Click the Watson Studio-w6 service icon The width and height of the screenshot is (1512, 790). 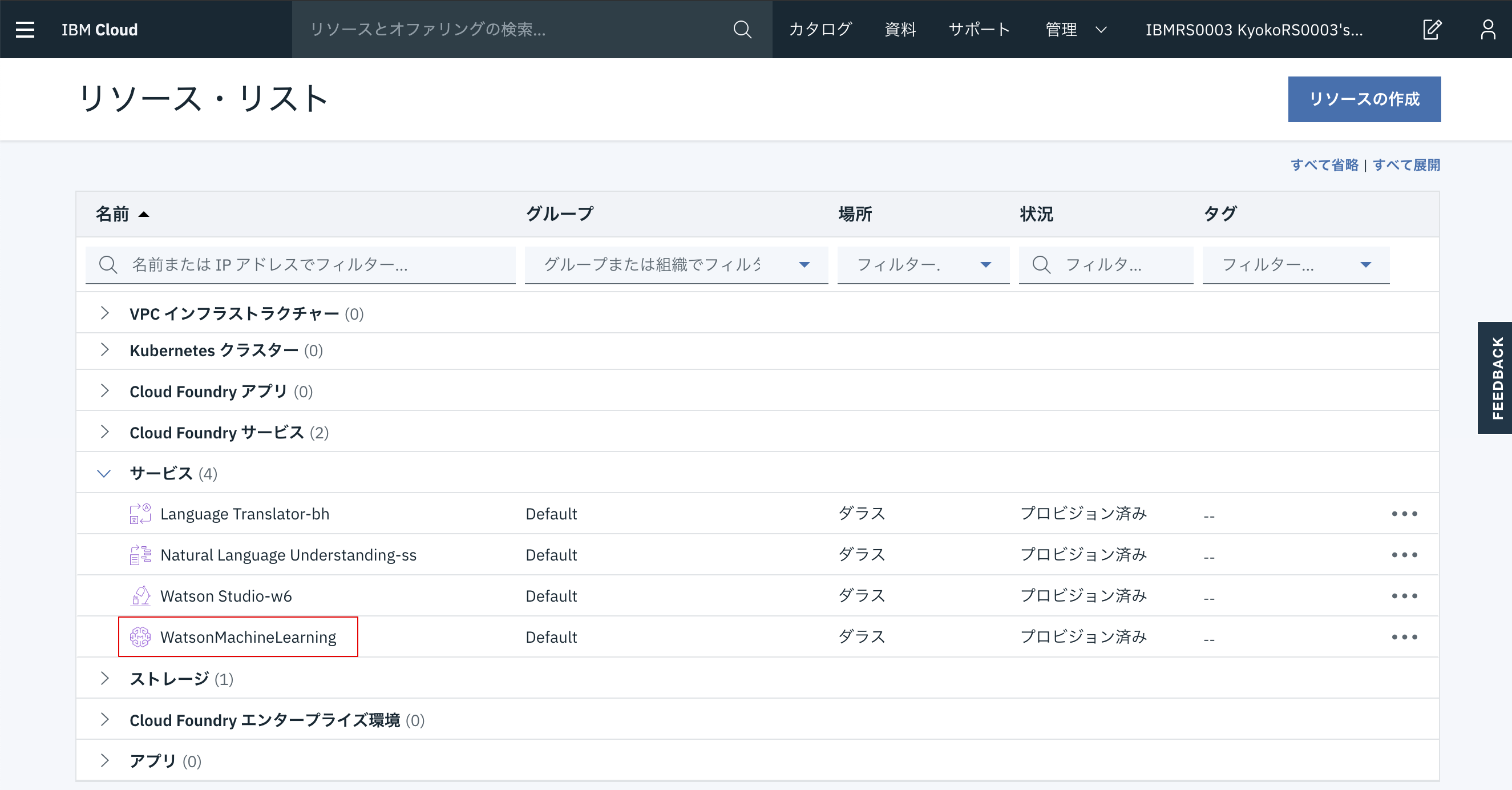coord(140,596)
